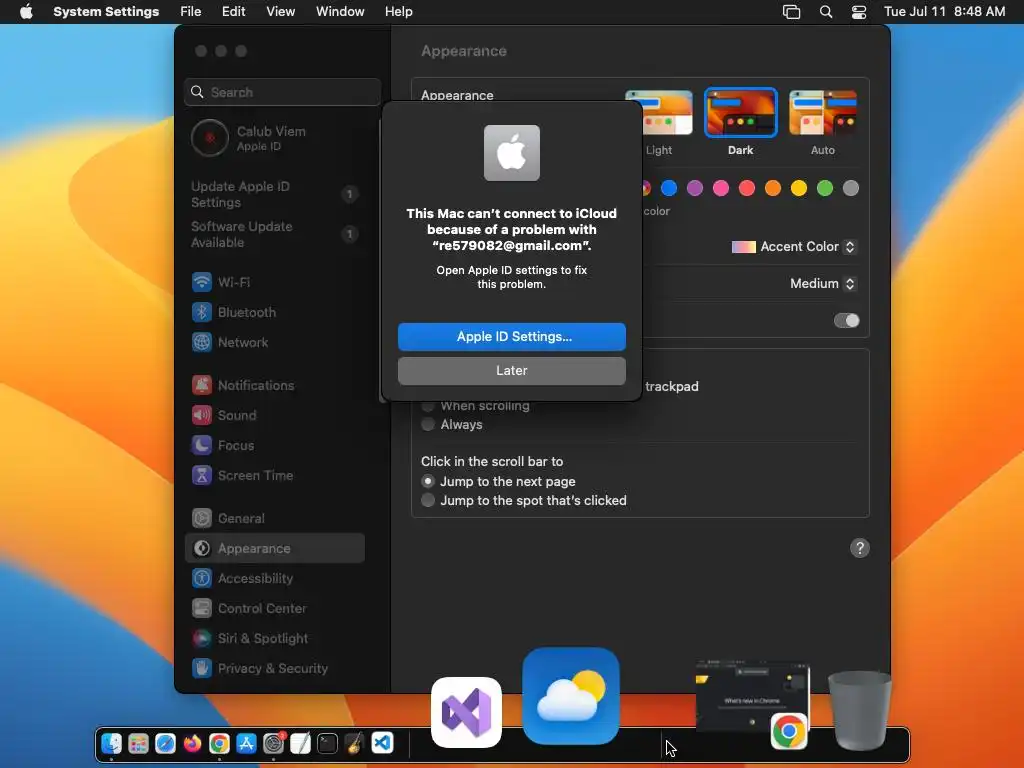Select the Always scroll bar option
Viewport: 1024px width, 768px height.
428,424
